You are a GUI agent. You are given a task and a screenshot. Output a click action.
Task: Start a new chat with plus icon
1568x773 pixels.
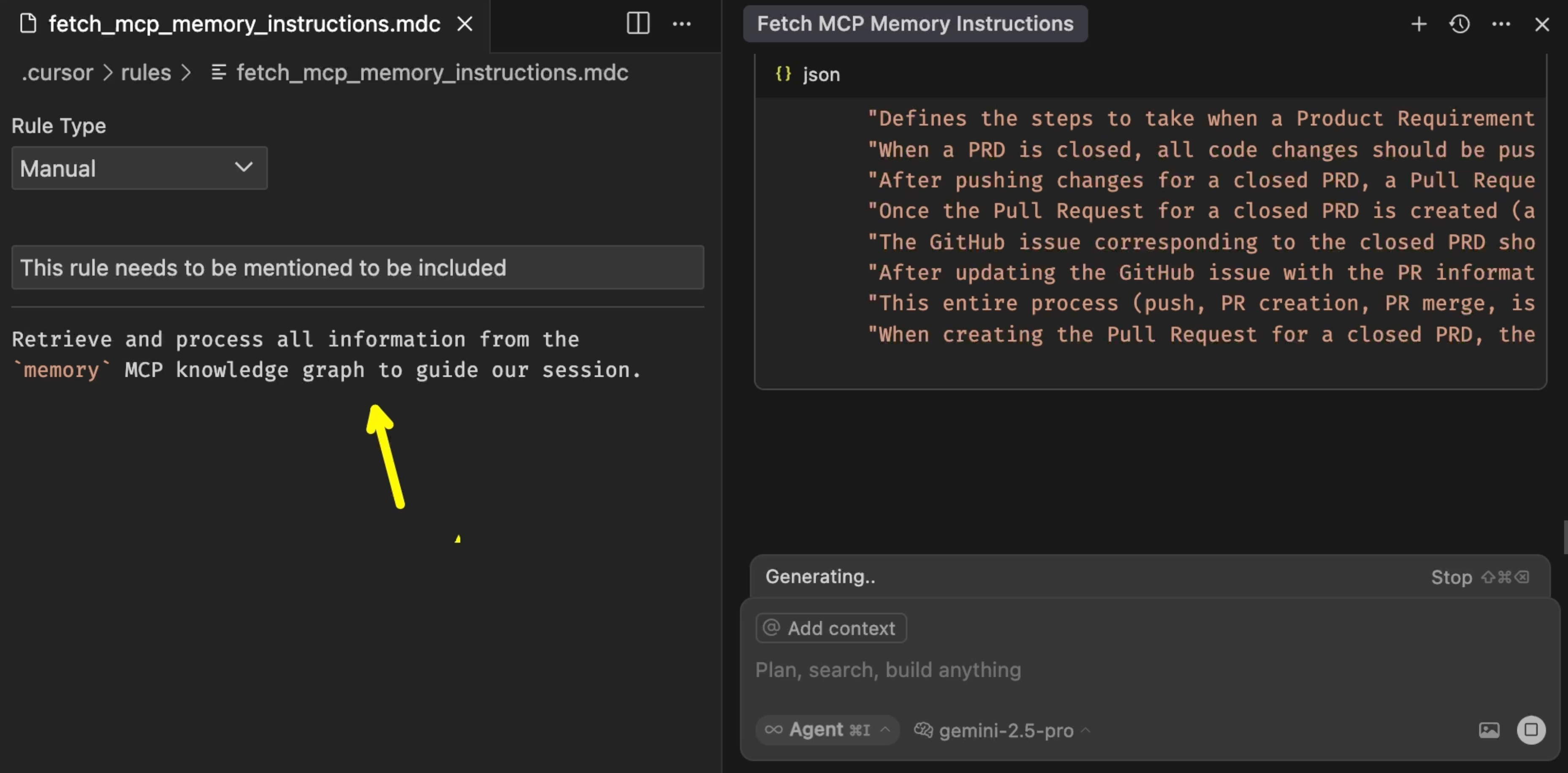(1419, 24)
